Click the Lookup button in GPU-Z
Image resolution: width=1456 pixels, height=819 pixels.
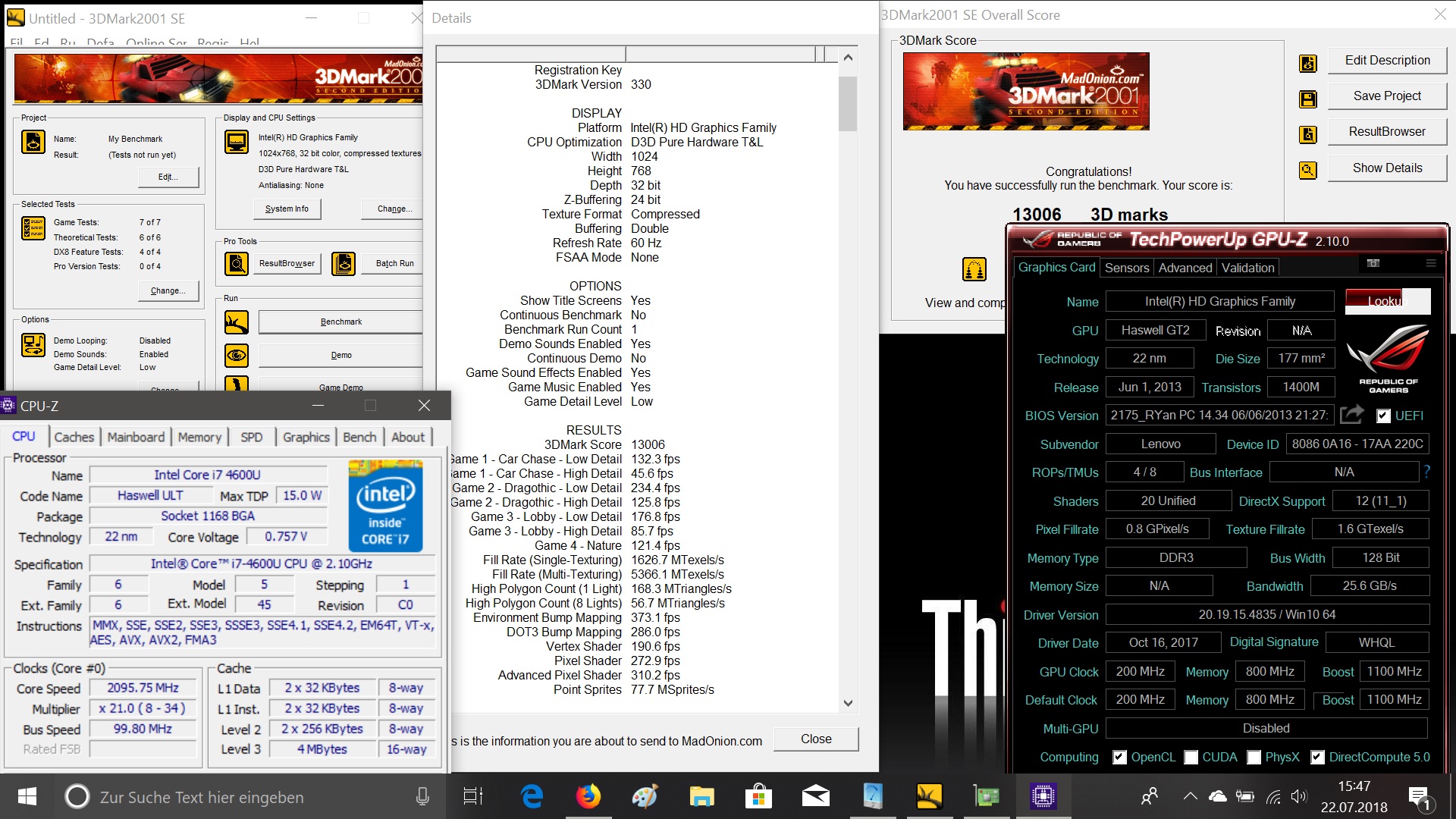coord(1387,301)
